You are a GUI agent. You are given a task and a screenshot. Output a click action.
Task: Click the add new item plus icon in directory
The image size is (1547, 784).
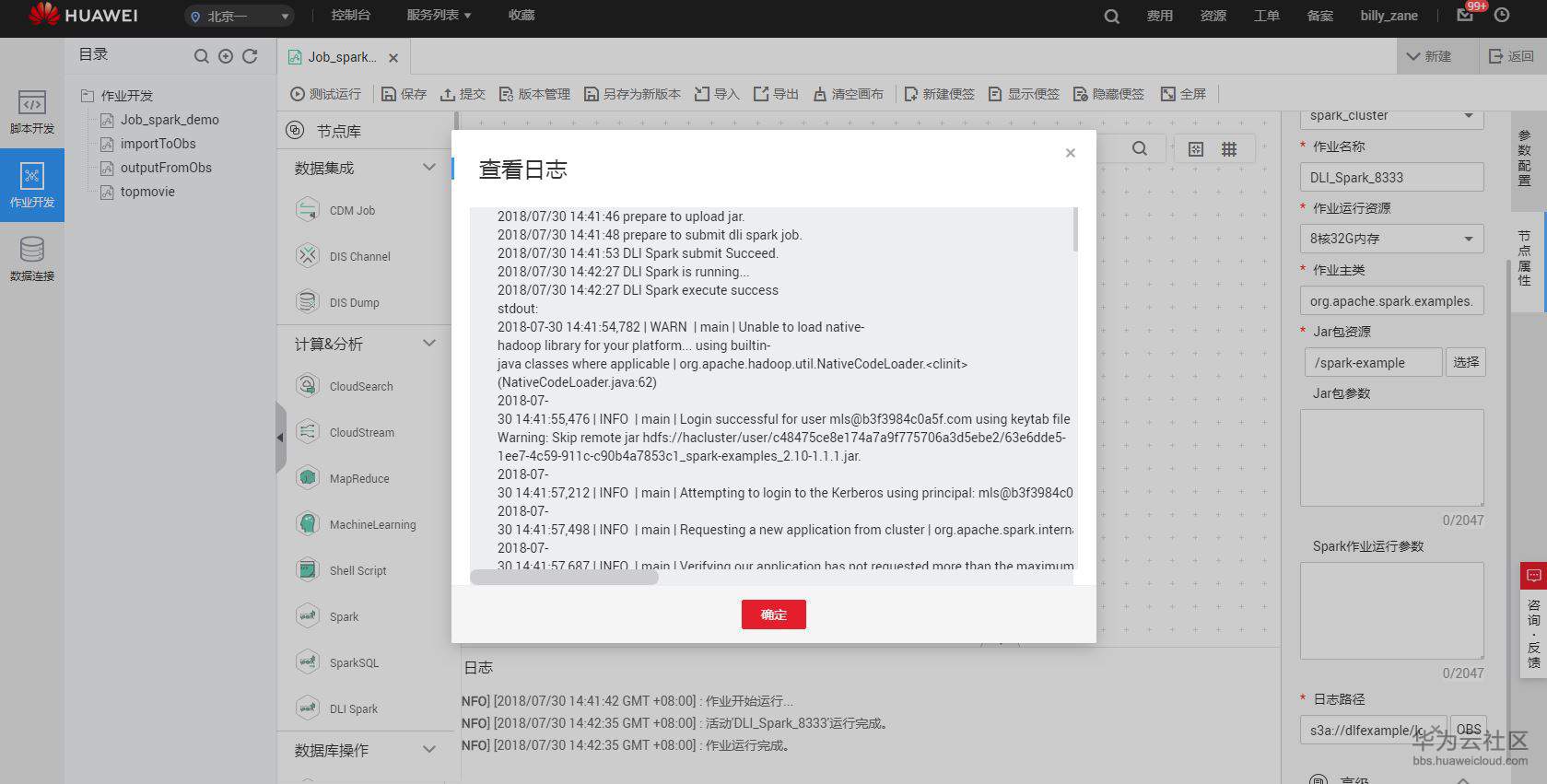coord(226,56)
